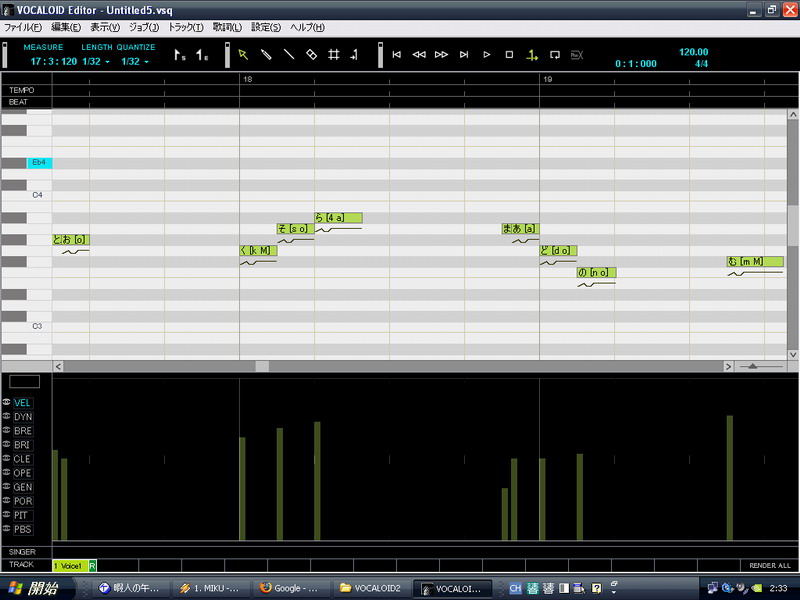Viewport: 800px width, 600px height.
Task: Select the 1 Voice1 track tab
Action: tap(70, 566)
